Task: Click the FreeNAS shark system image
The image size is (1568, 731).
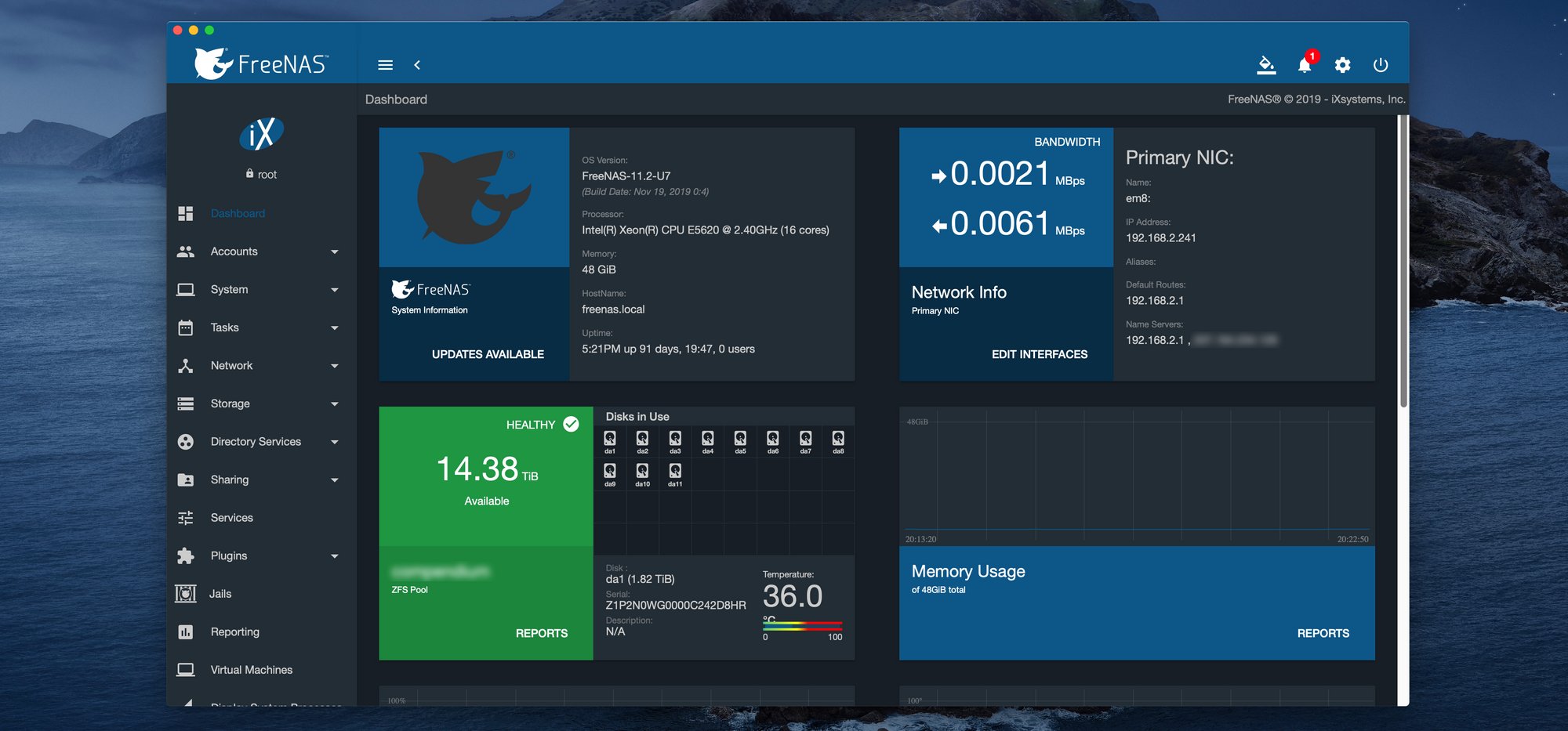Action: tap(474, 197)
